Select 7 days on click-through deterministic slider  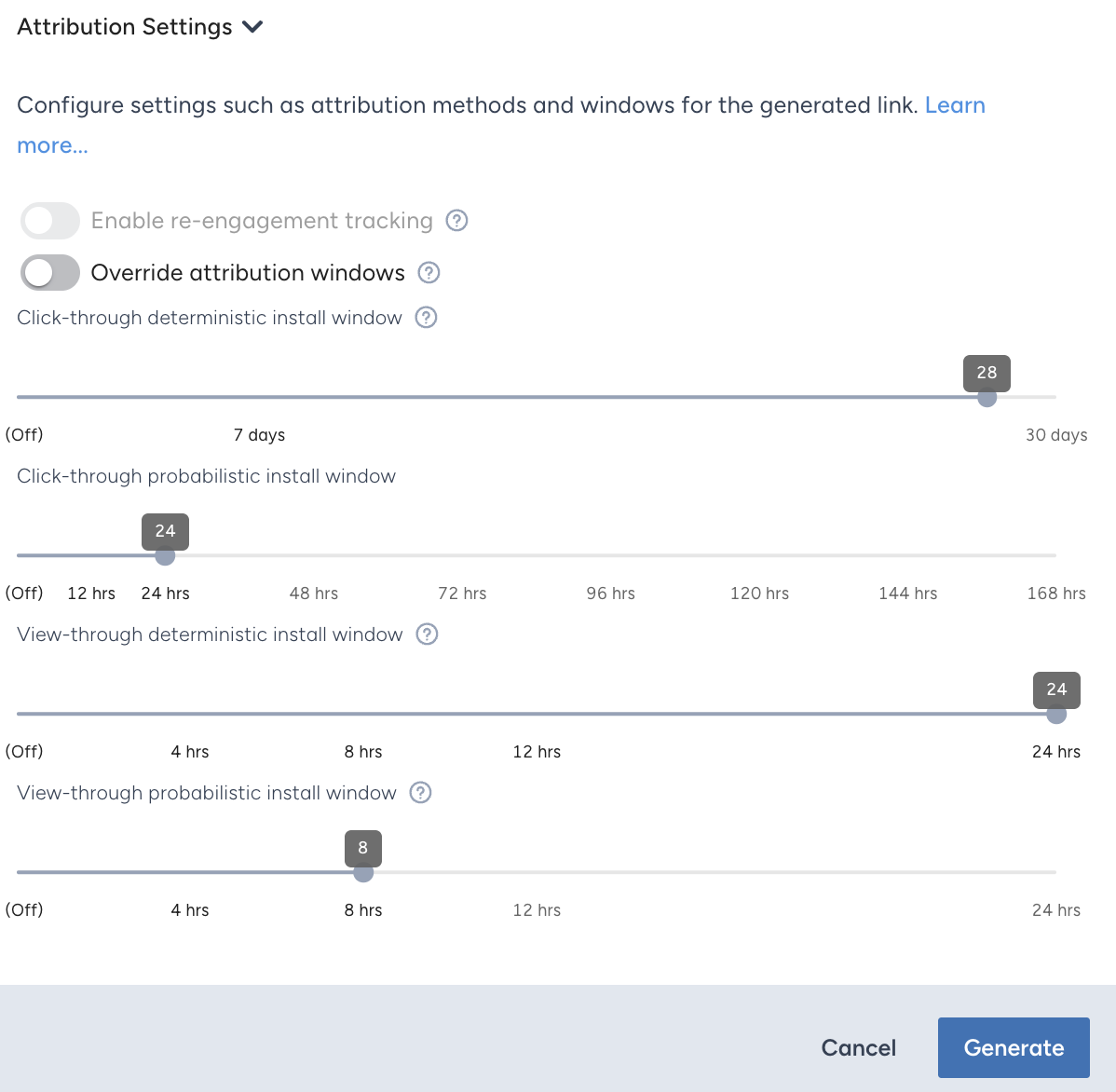pos(259,435)
